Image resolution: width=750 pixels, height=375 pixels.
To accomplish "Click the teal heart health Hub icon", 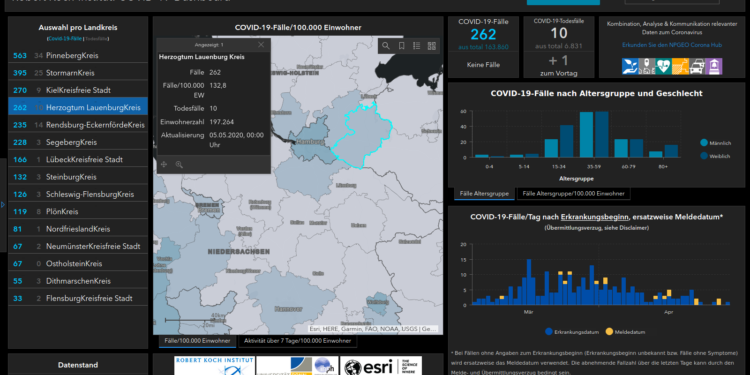I will pos(663,66).
